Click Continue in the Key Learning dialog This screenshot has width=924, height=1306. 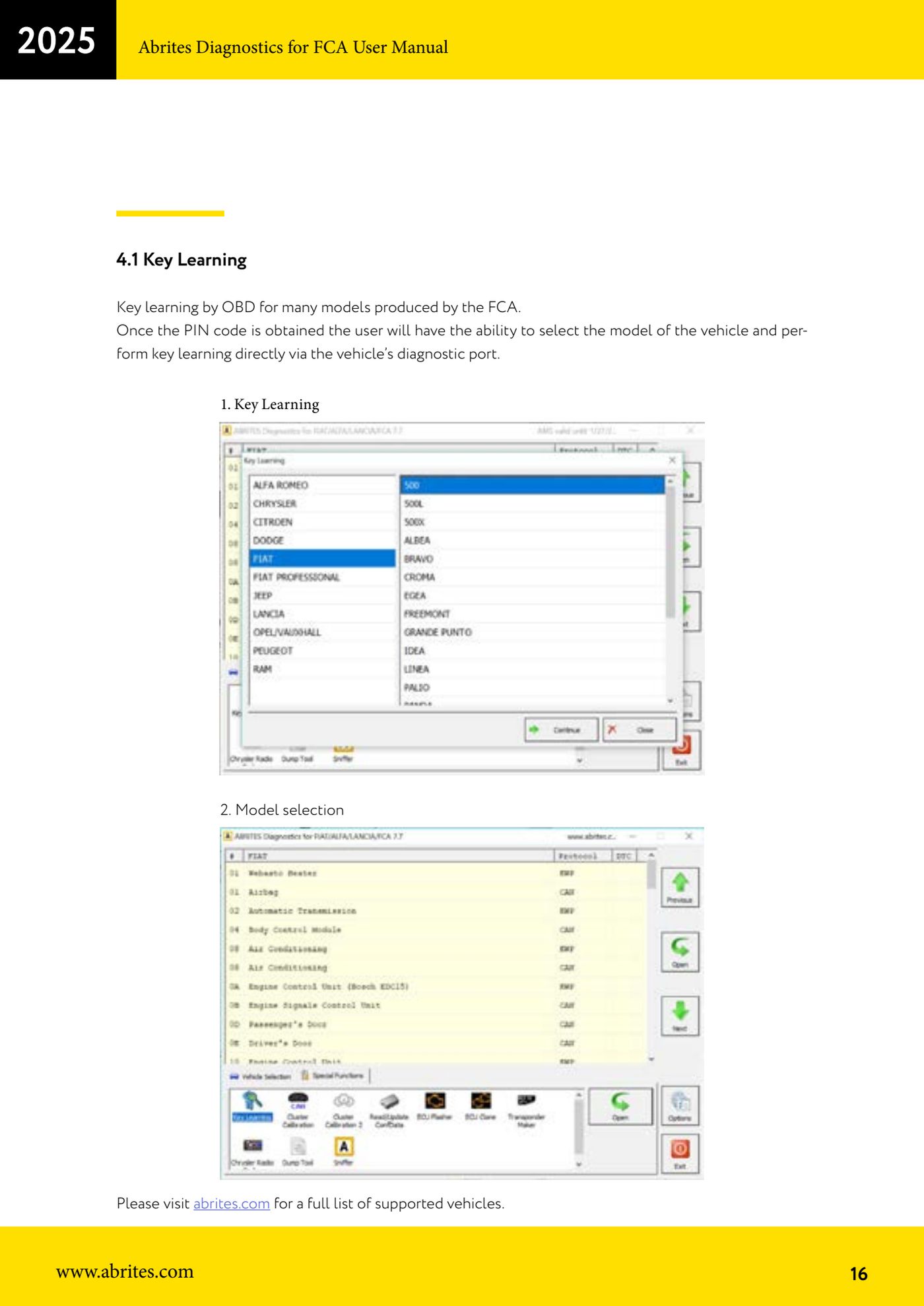(x=562, y=730)
